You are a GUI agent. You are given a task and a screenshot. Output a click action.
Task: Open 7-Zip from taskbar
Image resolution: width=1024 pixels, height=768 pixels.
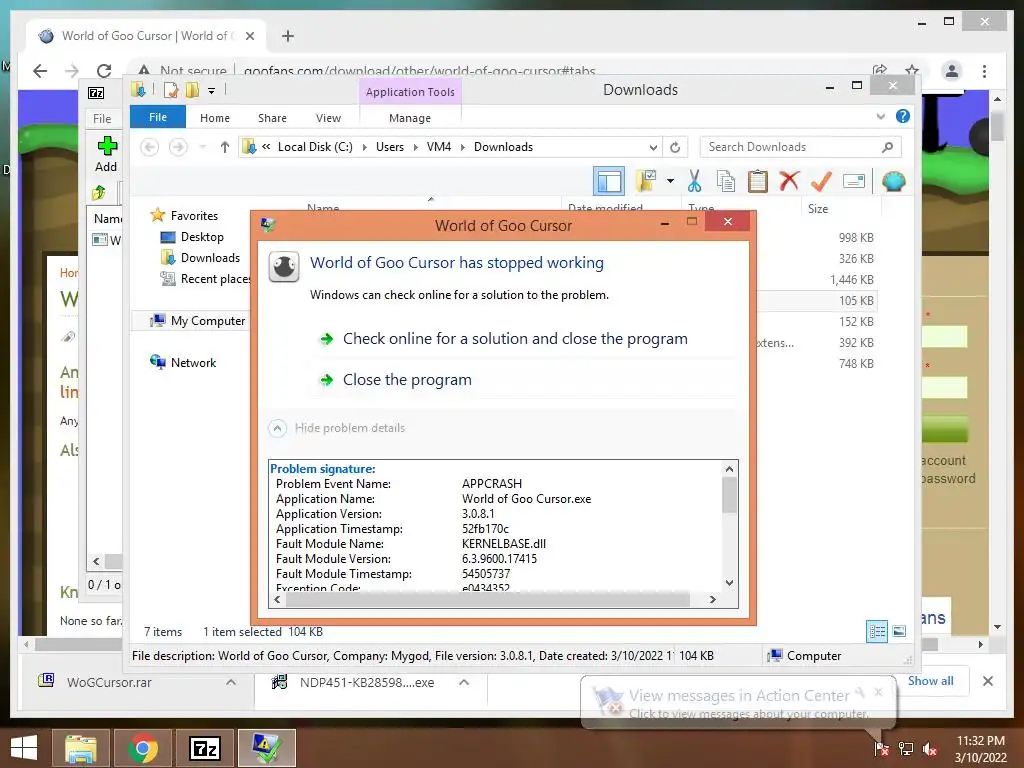point(204,748)
